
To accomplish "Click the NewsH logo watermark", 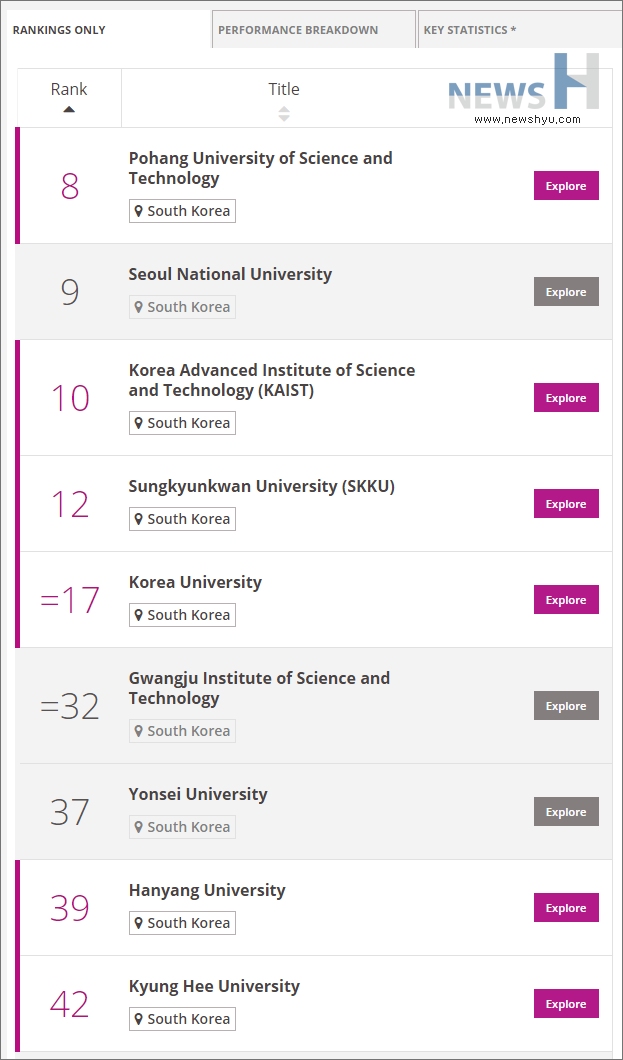I will tap(524, 90).
